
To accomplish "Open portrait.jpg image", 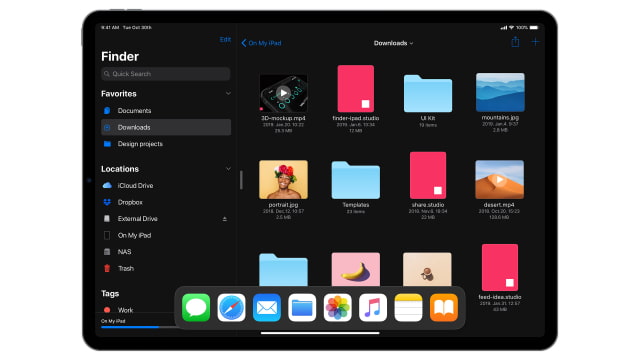I will (x=283, y=180).
